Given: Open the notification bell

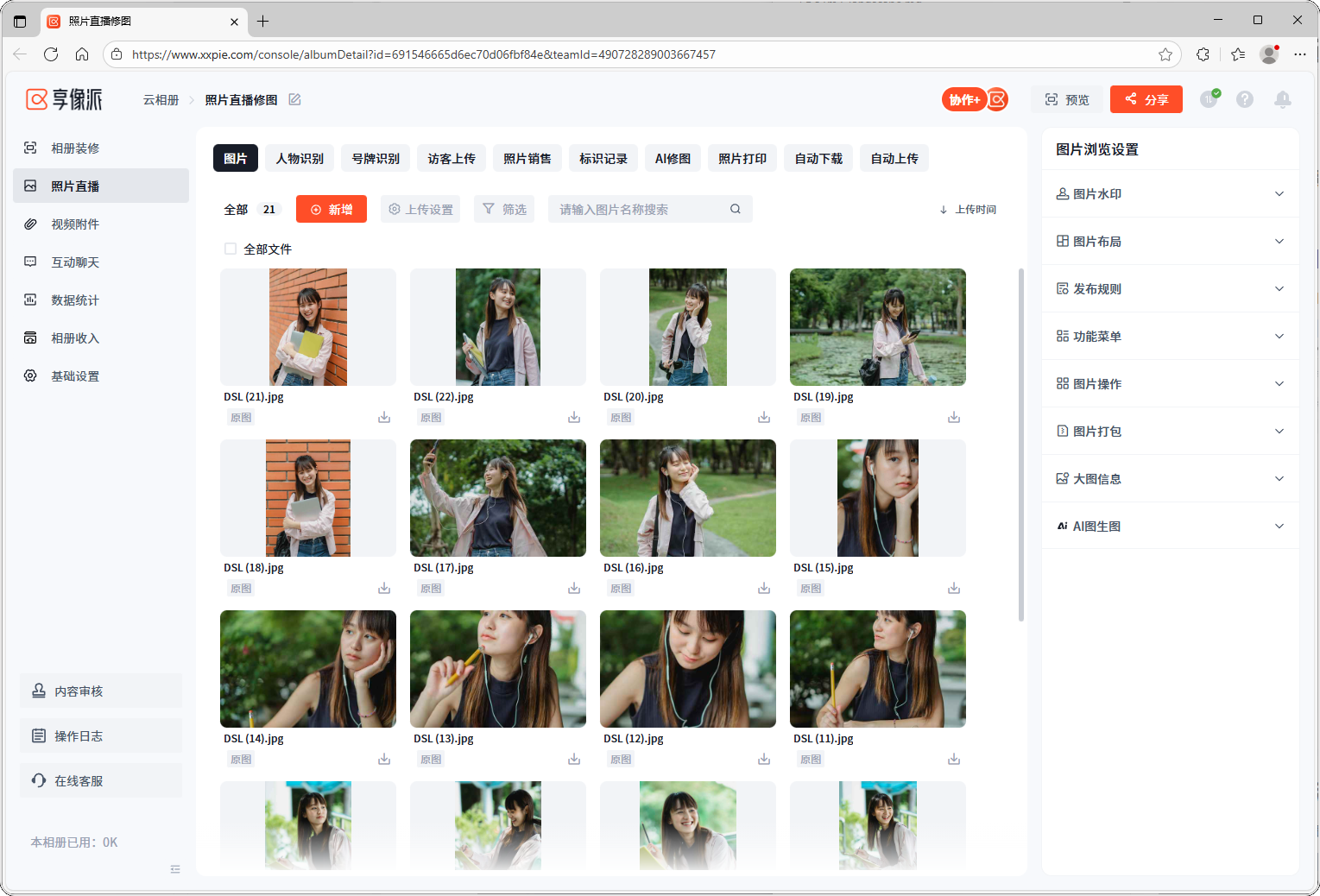Looking at the screenshot, I should [1283, 100].
